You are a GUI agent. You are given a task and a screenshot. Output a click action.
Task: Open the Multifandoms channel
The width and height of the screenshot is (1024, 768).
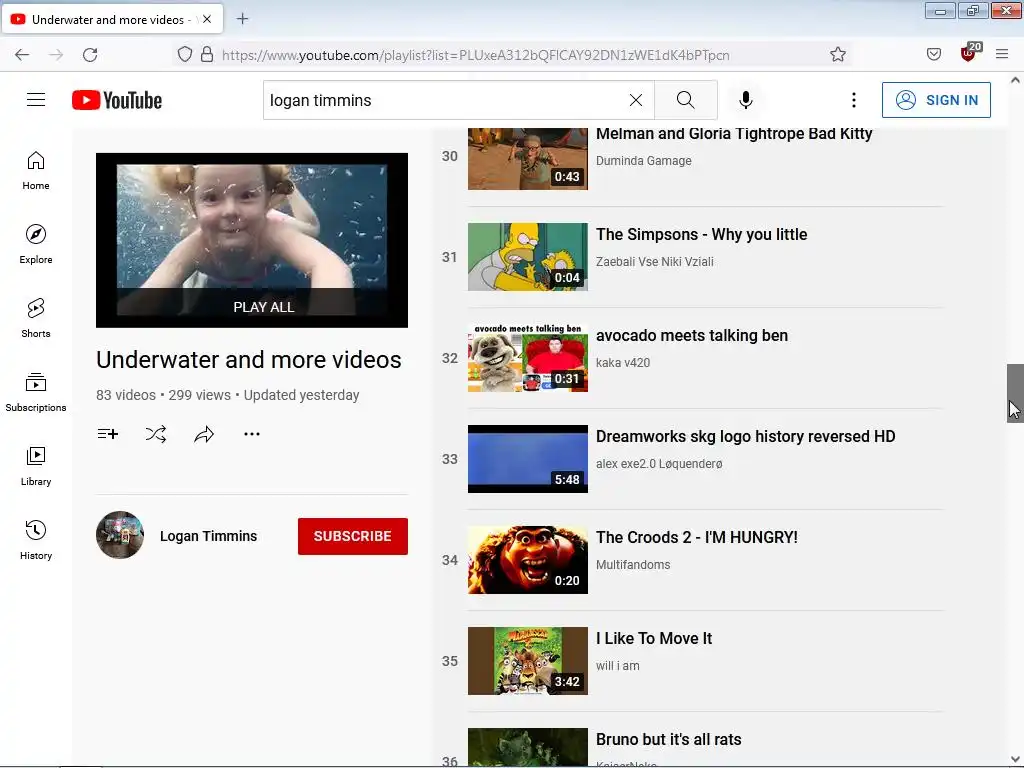(633, 565)
